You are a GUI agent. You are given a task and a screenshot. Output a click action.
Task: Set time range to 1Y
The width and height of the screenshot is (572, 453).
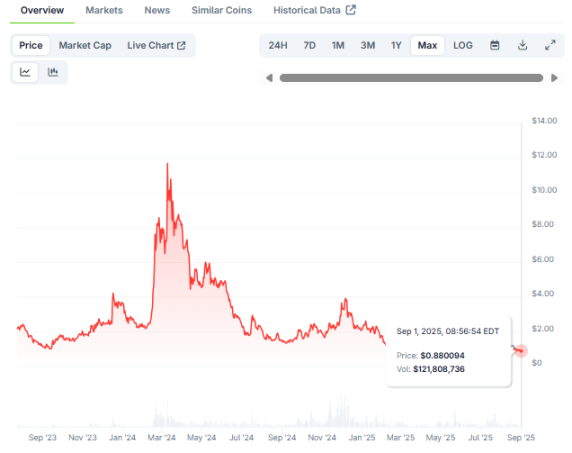[x=396, y=45]
